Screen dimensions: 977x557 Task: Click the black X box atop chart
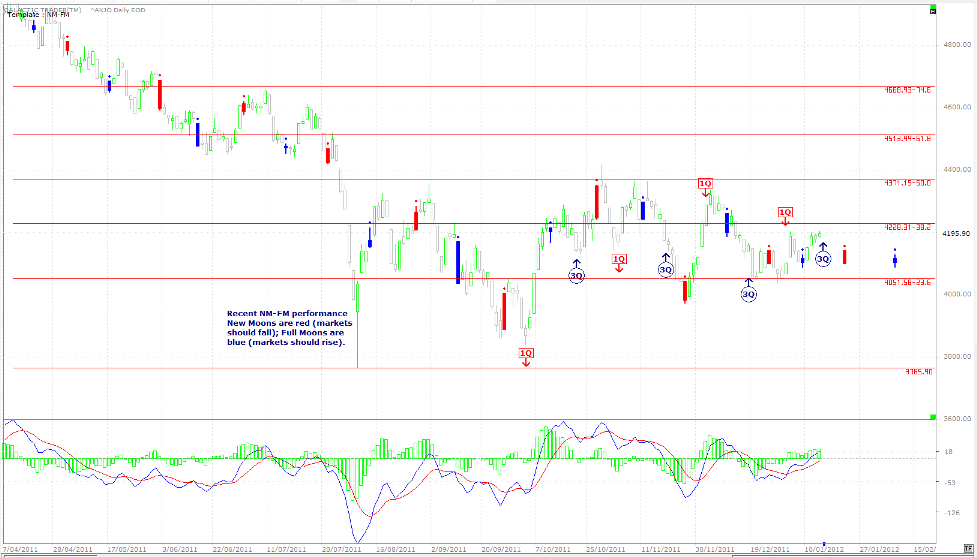click(x=932, y=11)
